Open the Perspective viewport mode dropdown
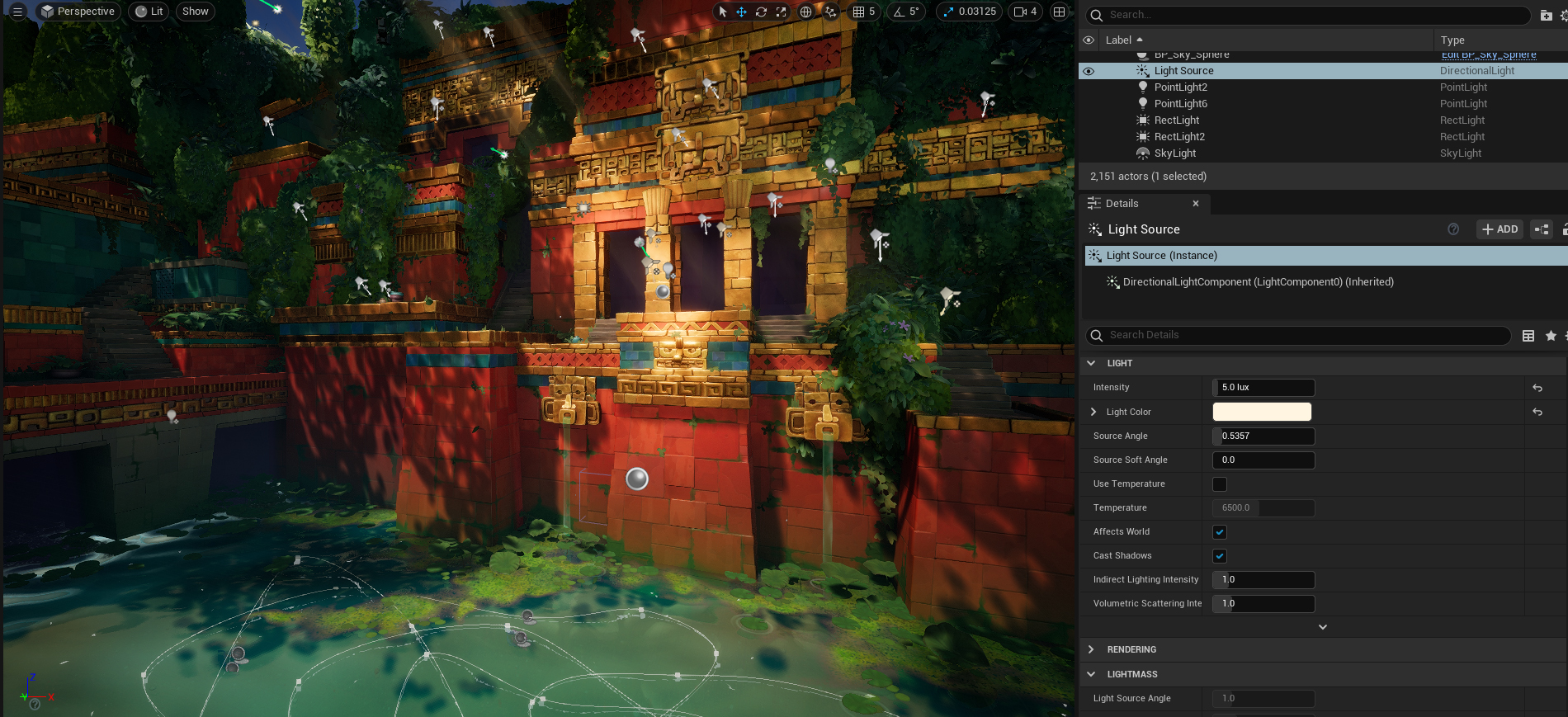This screenshot has height=717, width=1568. [78, 12]
